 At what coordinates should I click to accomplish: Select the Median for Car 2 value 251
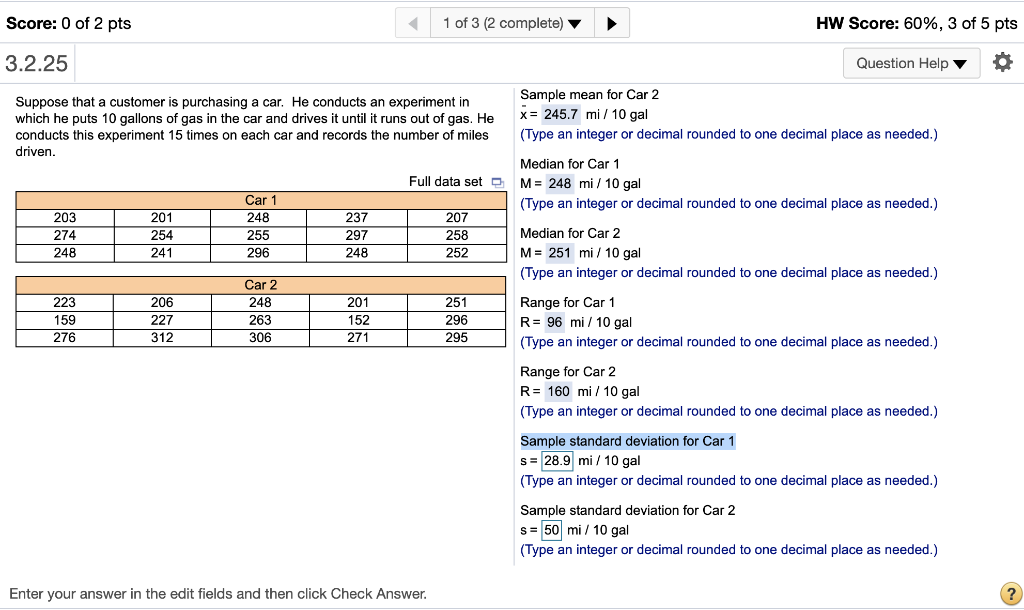[x=560, y=253]
